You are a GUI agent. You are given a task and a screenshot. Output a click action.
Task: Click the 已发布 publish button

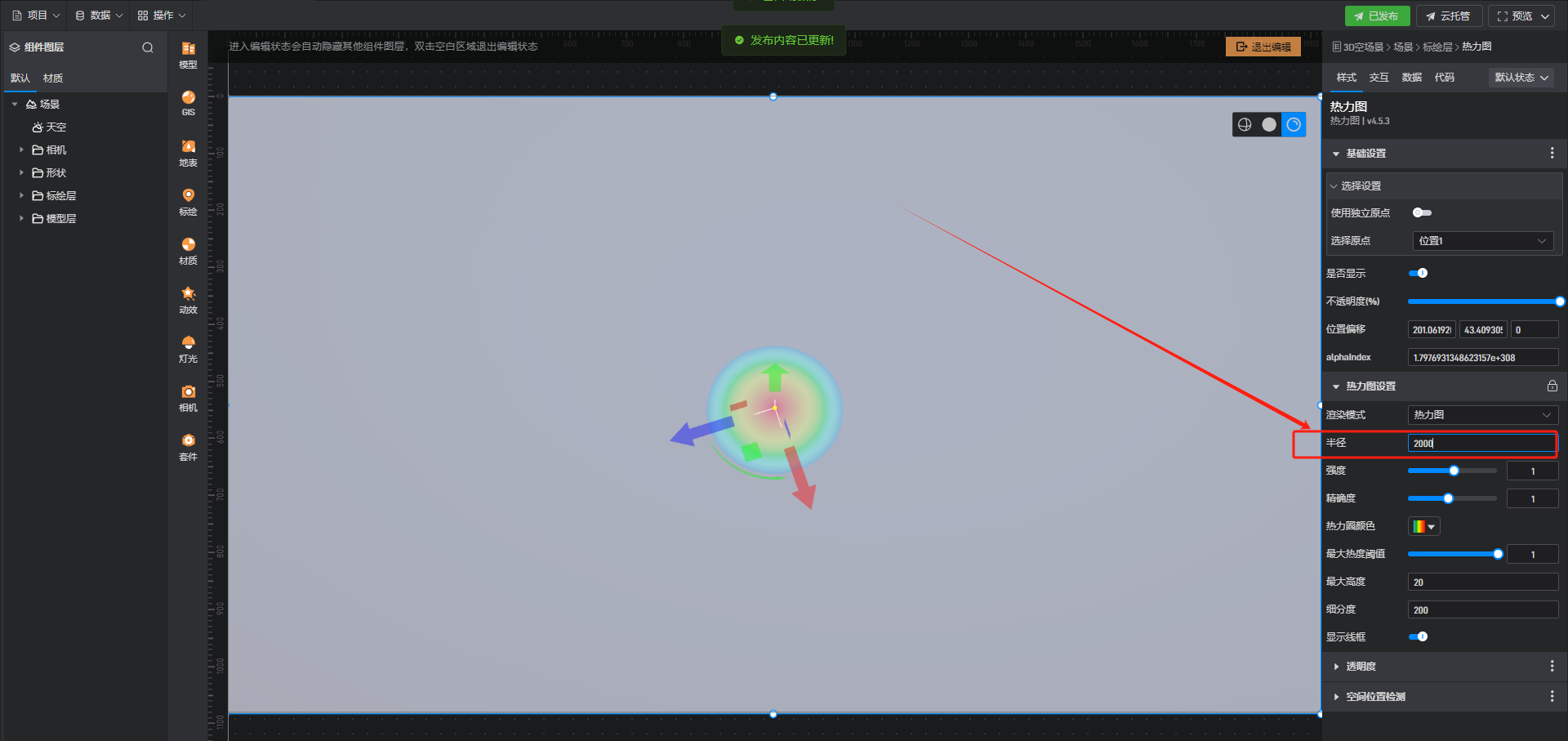[1377, 16]
